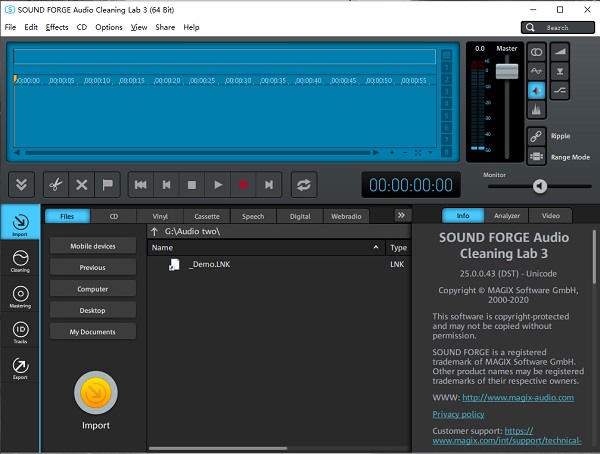Click the delete X icon
The height and width of the screenshot is (454, 600).
(x=82, y=185)
